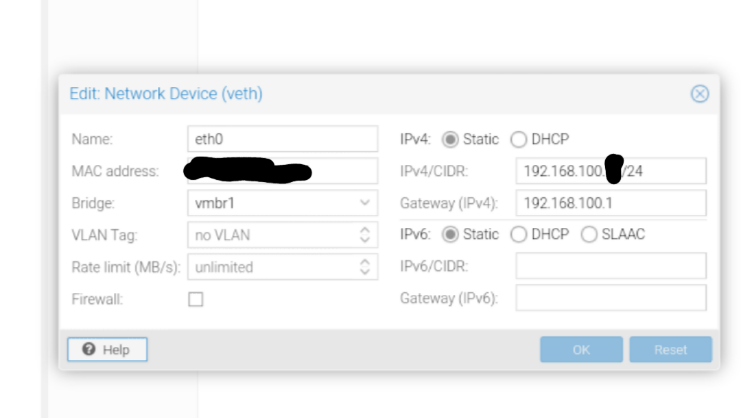This screenshot has width=741, height=418.
Task: Click the Name field containing eth0
Action: pos(282,139)
